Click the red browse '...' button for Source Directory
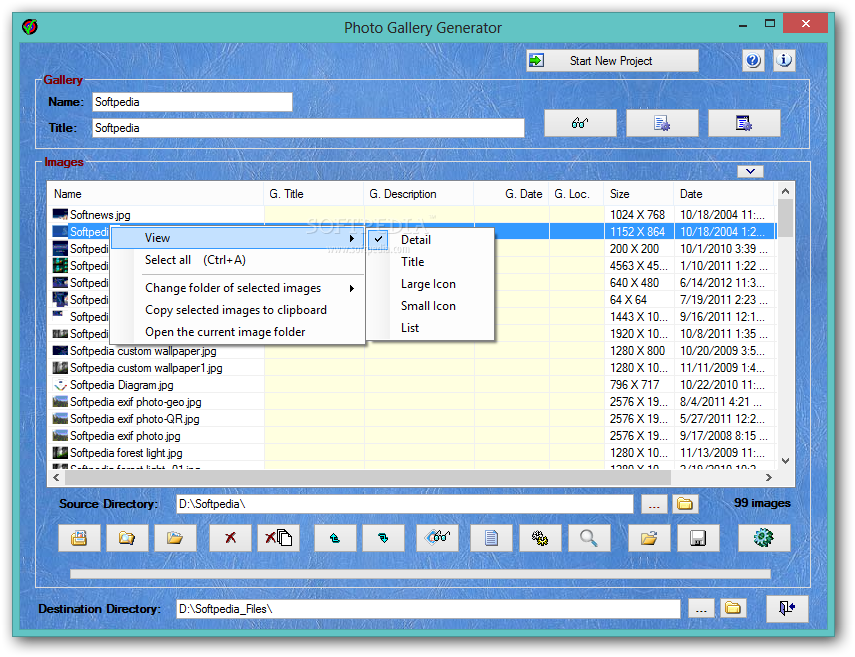 (x=654, y=504)
